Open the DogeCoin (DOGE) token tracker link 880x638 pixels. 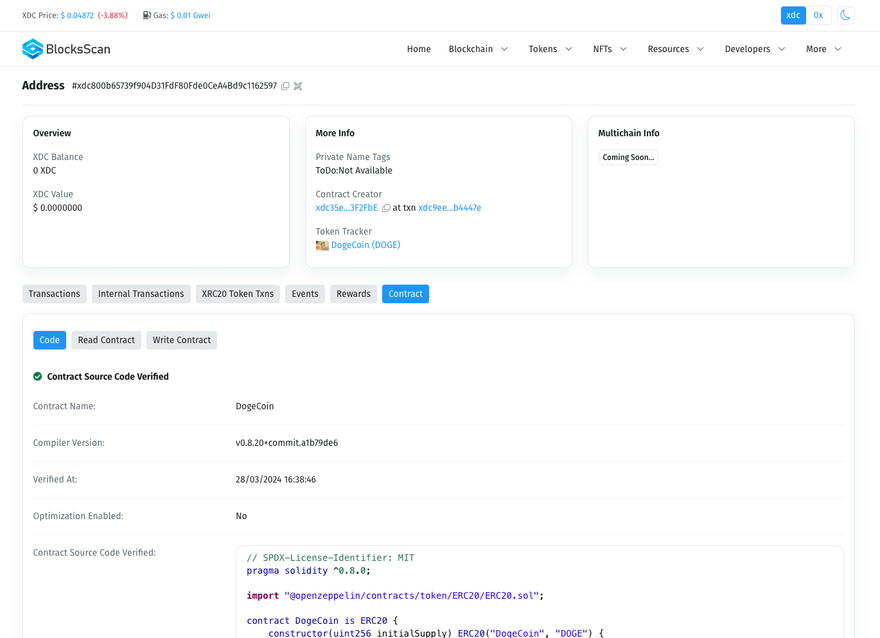click(365, 245)
